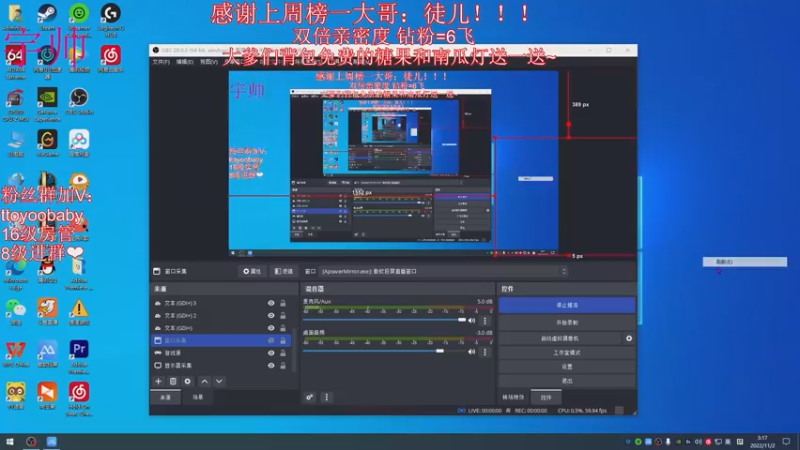Image resolution: width=800 pixels, height=450 pixels.
Task: Switch to the 转场特效 tab
Action: pos(513,397)
